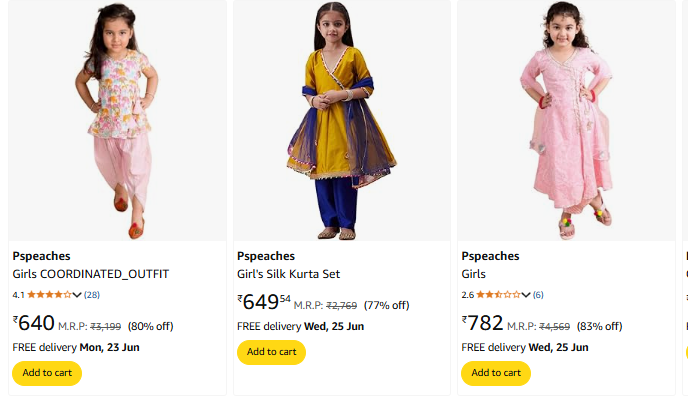Open the 6 reviews link
The image size is (688, 399).
pyautogui.click(x=538, y=295)
